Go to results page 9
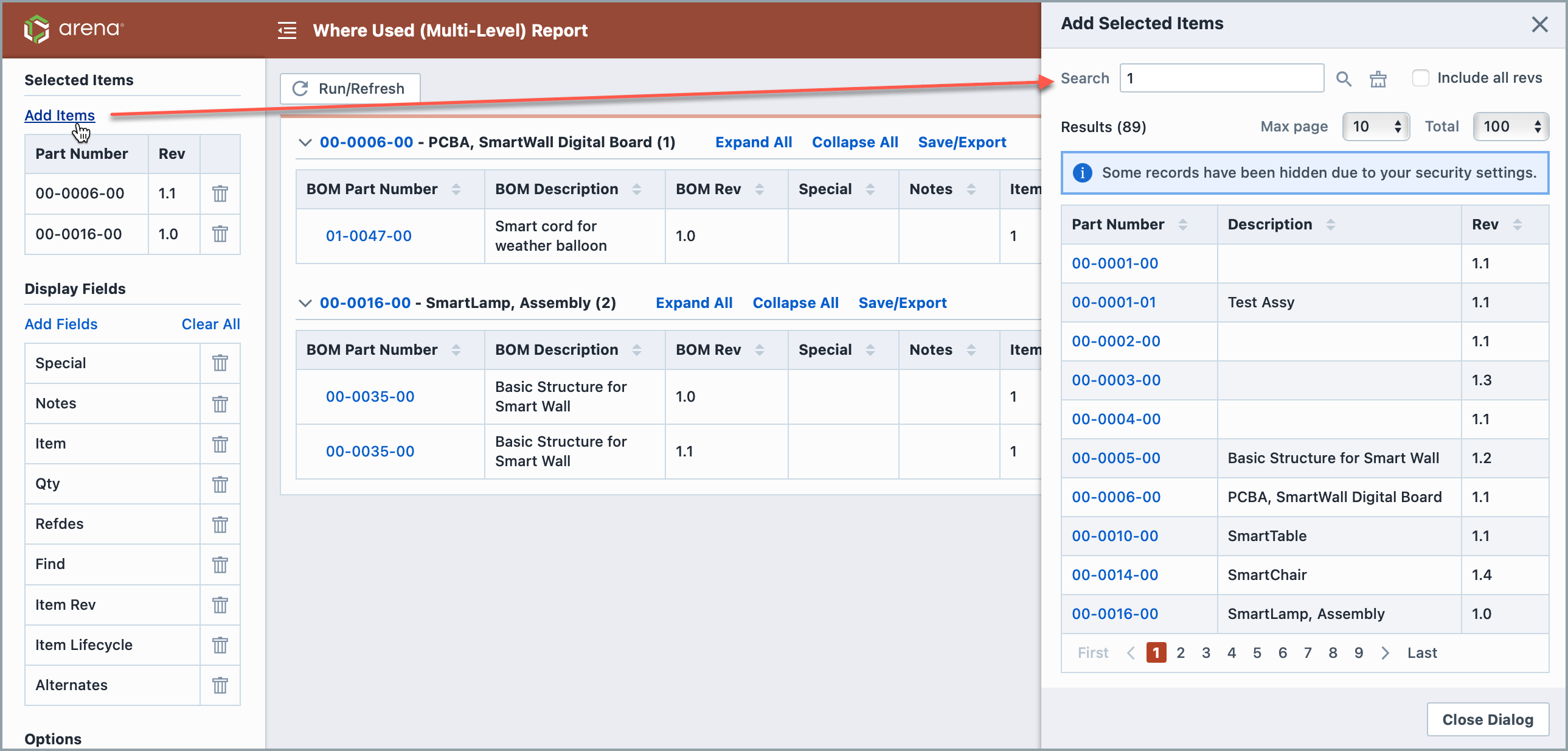 [1359, 653]
